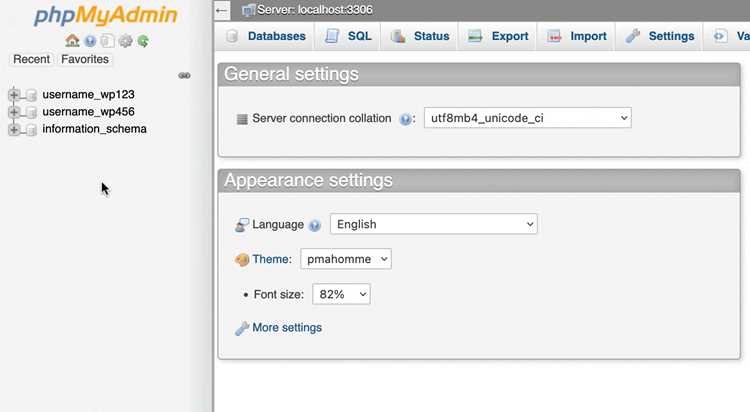Switch to Databases tab

tap(265, 36)
